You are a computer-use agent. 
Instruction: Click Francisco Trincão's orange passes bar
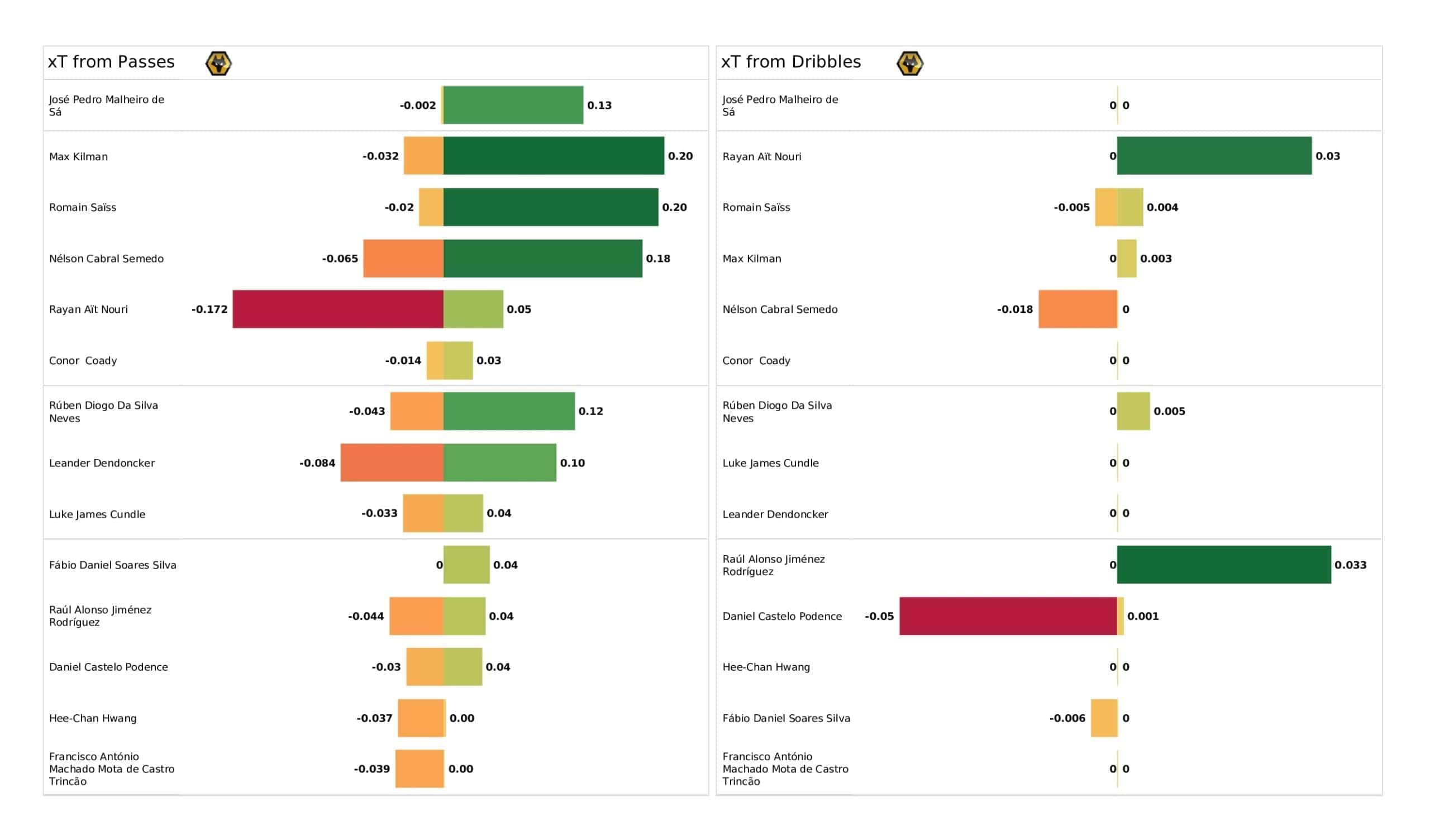point(420,769)
